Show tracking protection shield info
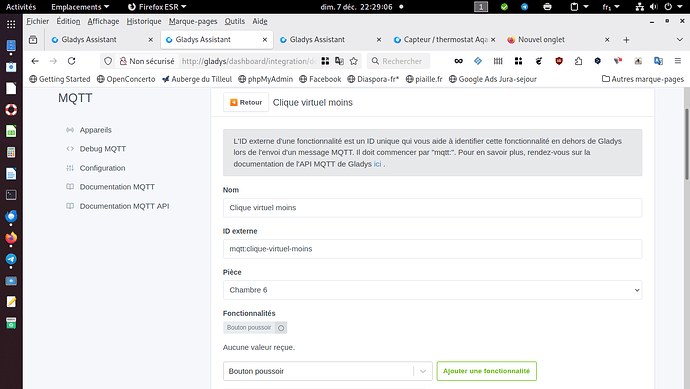690x389 pixels. click(x=108, y=61)
